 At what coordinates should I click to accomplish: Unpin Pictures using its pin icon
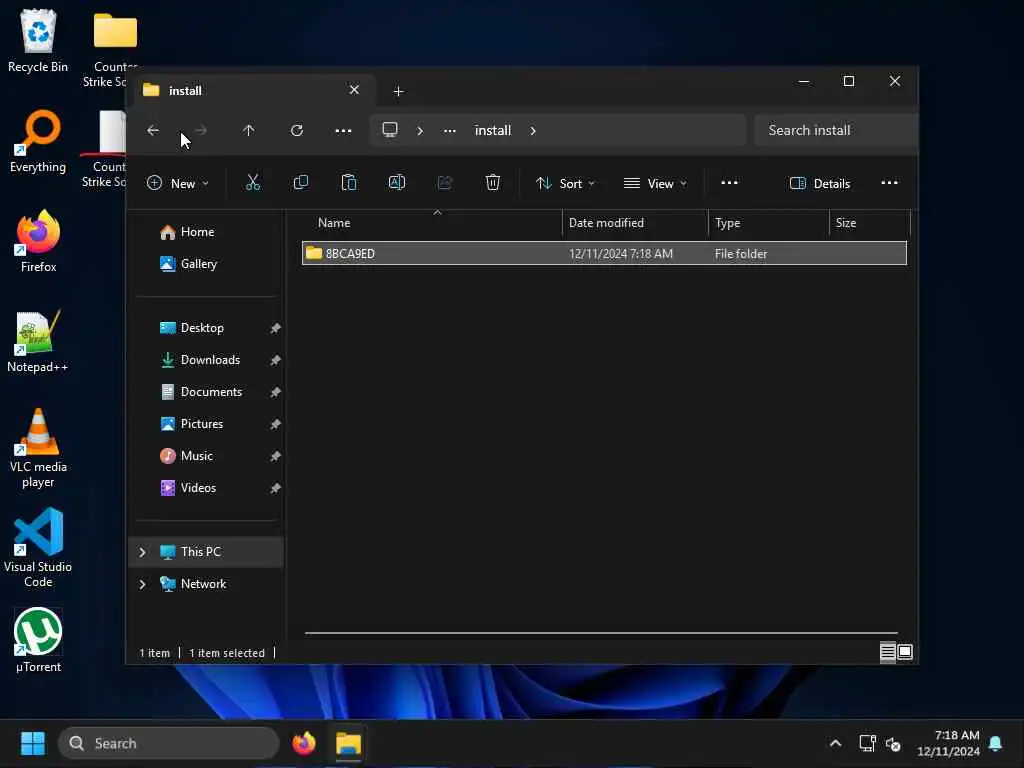pyautogui.click(x=276, y=424)
